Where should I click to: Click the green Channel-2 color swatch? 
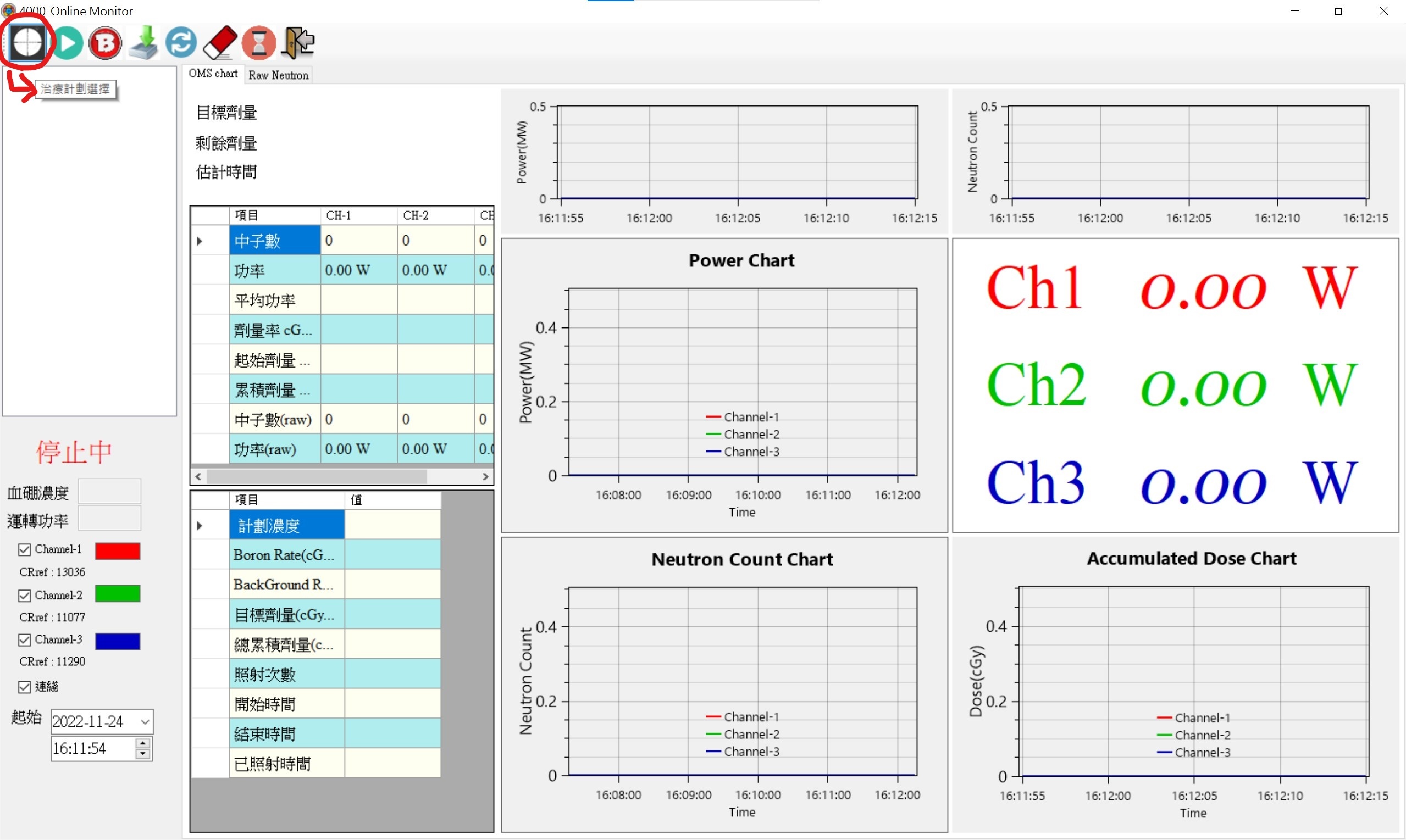tap(118, 594)
